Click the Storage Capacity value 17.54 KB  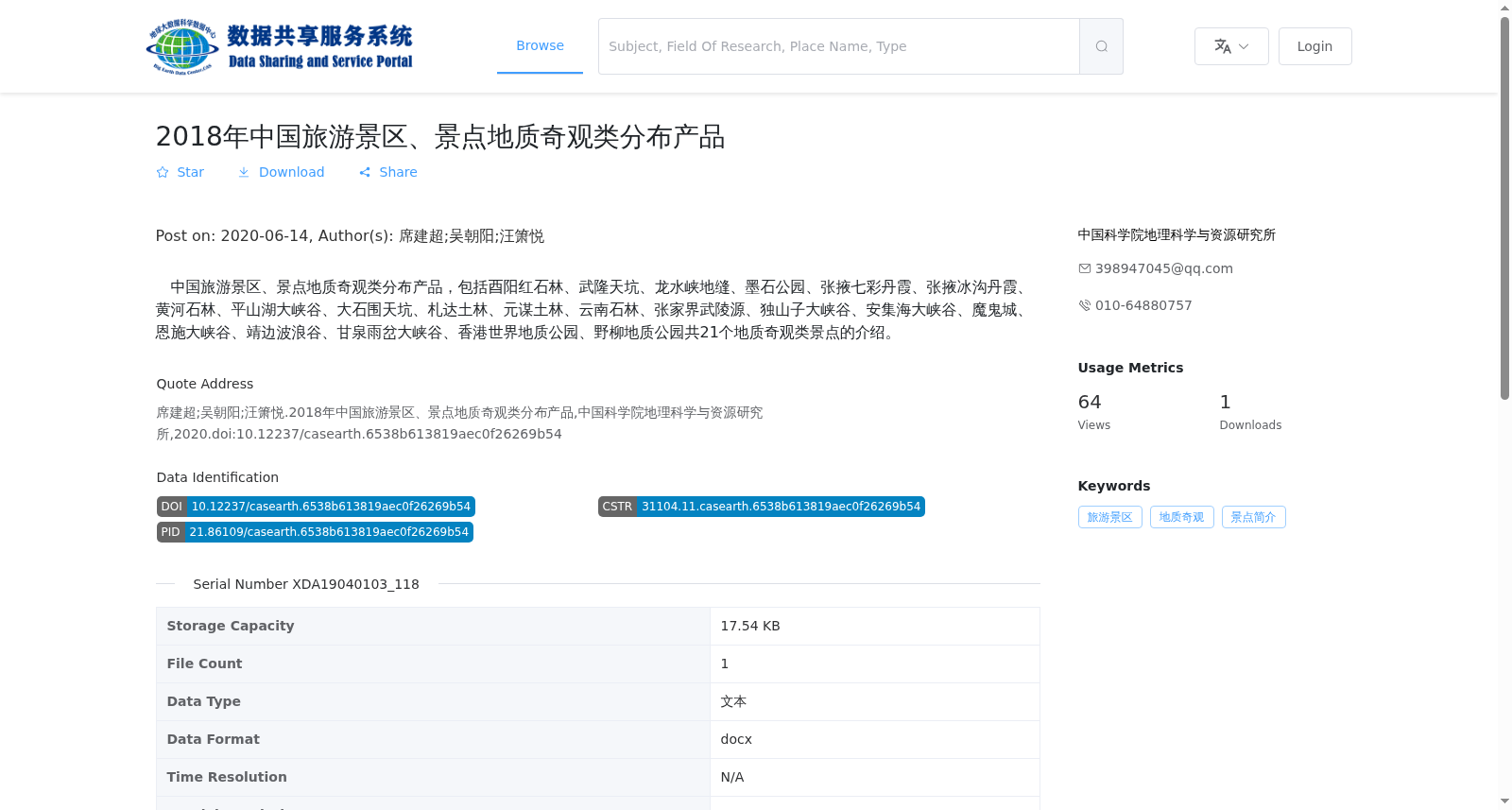click(750, 626)
